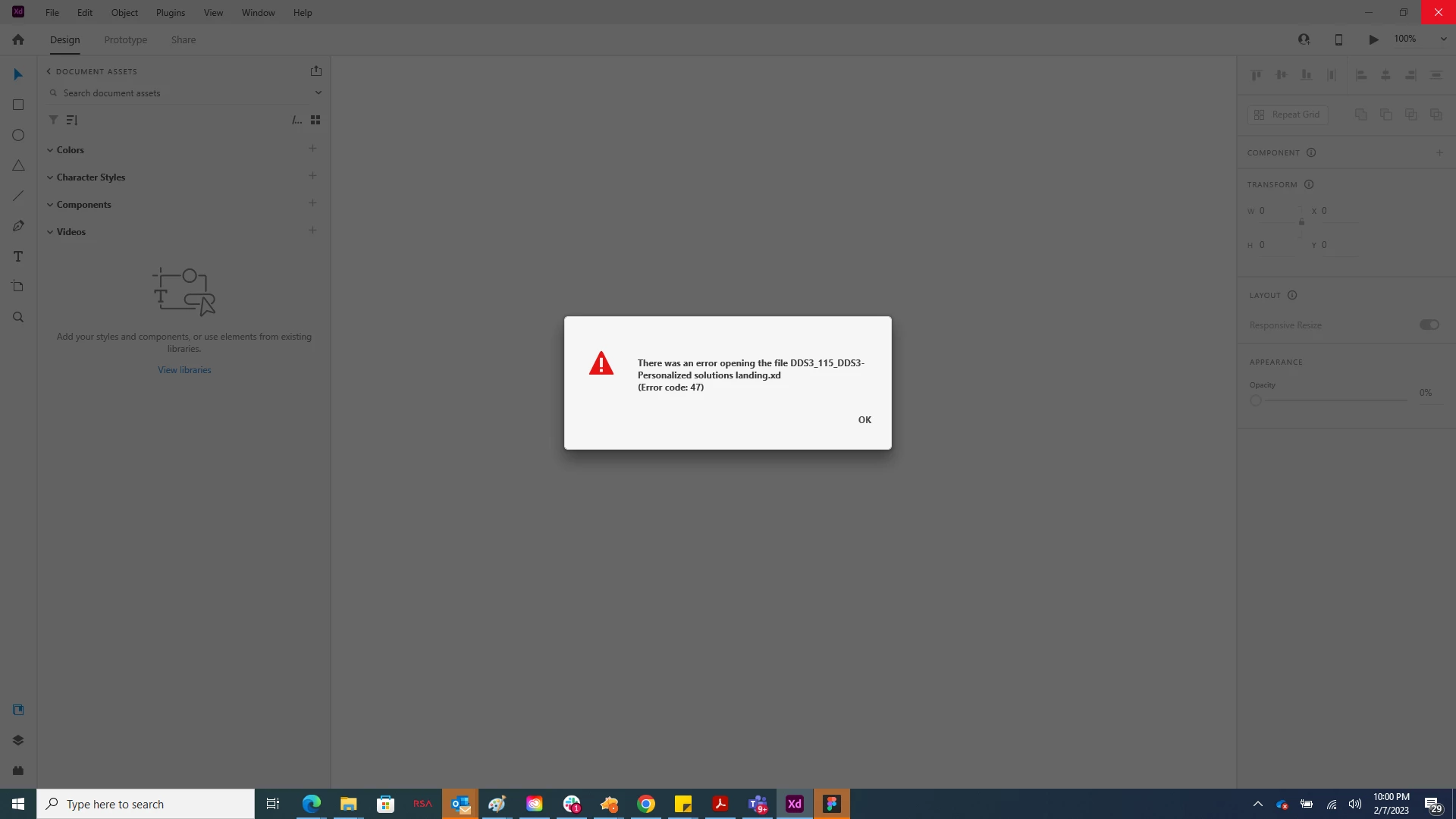Screen dimensions: 1456x819
Task: Click OK on the error dialog
Action: (864, 420)
